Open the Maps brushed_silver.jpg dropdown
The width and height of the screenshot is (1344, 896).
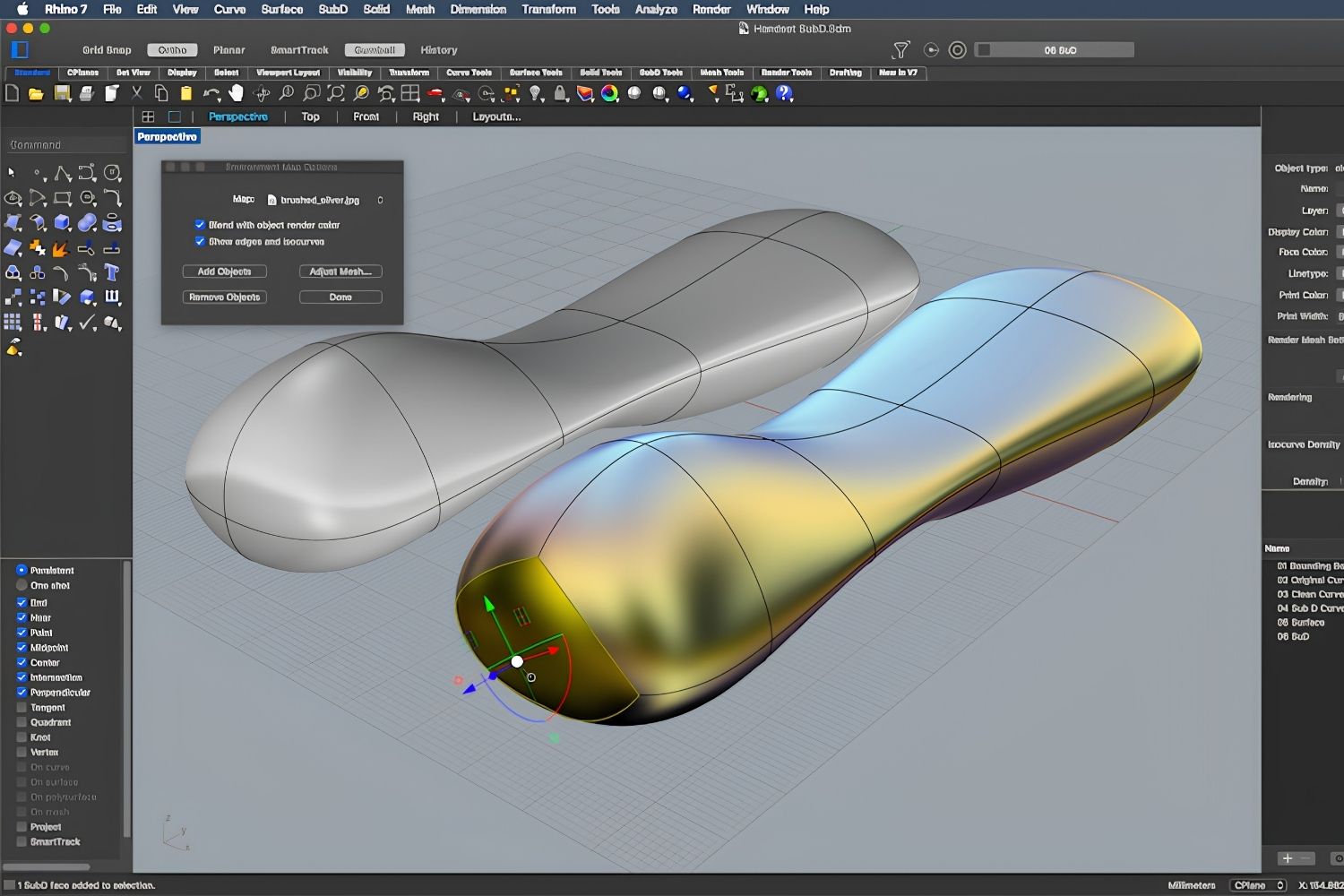click(x=326, y=200)
